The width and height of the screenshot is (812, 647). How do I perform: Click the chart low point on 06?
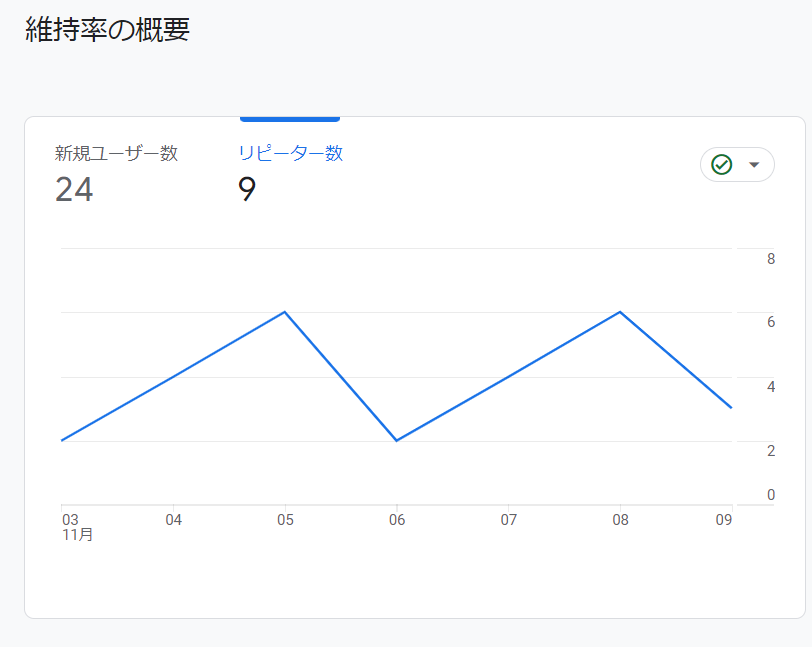coord(397,440)
